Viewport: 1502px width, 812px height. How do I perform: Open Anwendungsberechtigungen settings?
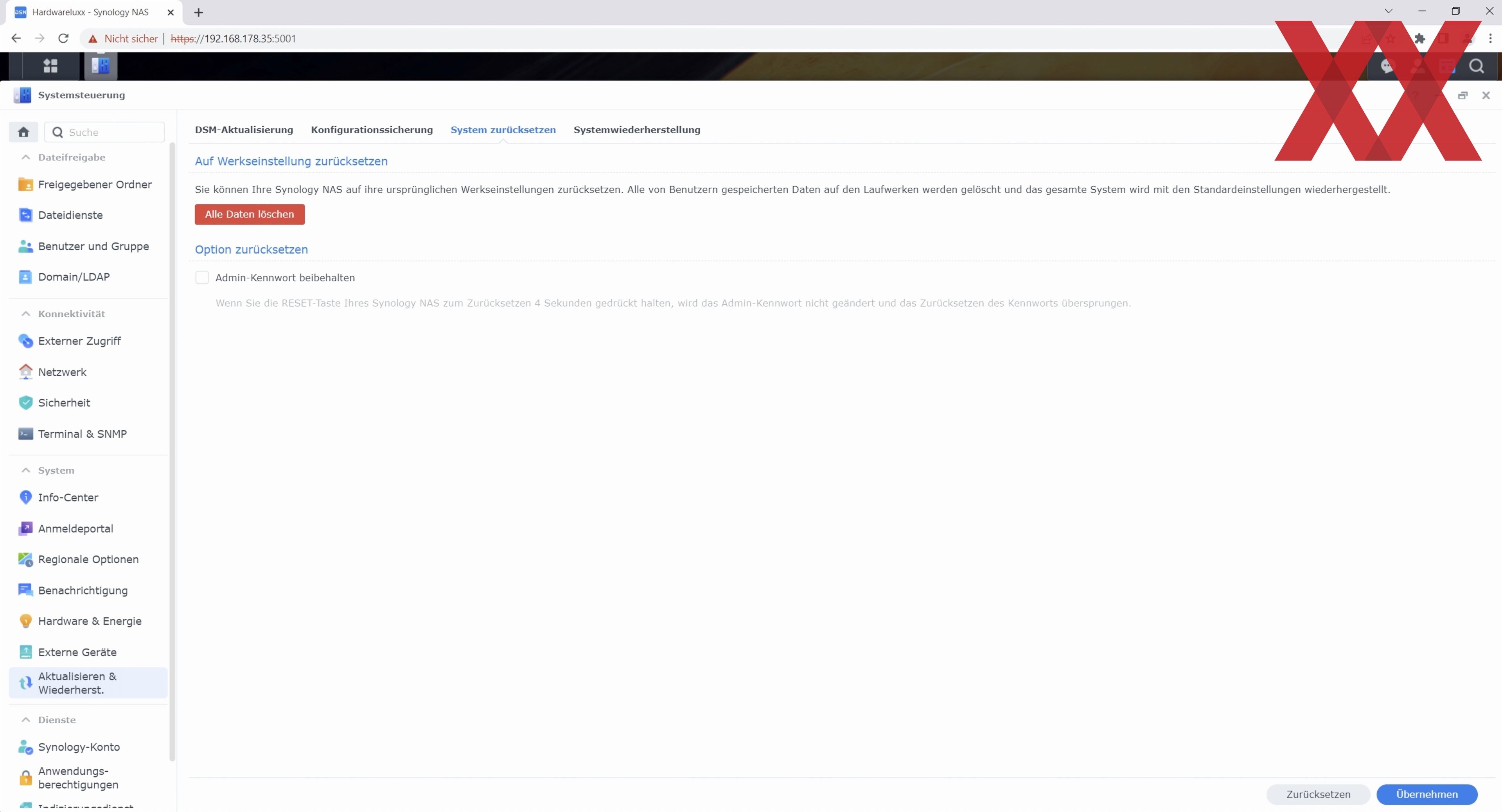coord(88,778)
